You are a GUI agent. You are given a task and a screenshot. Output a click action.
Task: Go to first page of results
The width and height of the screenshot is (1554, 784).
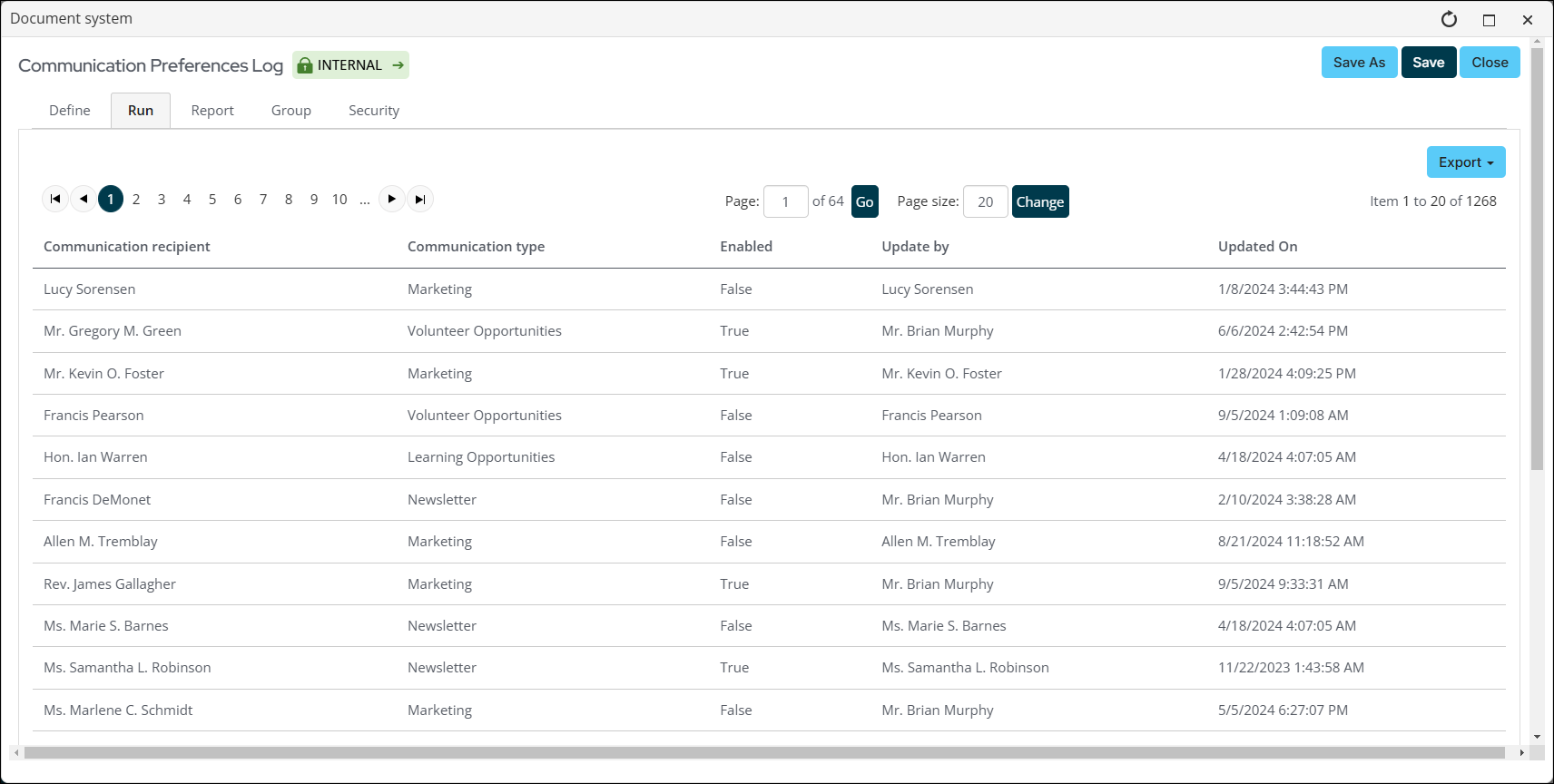(55, 199)
